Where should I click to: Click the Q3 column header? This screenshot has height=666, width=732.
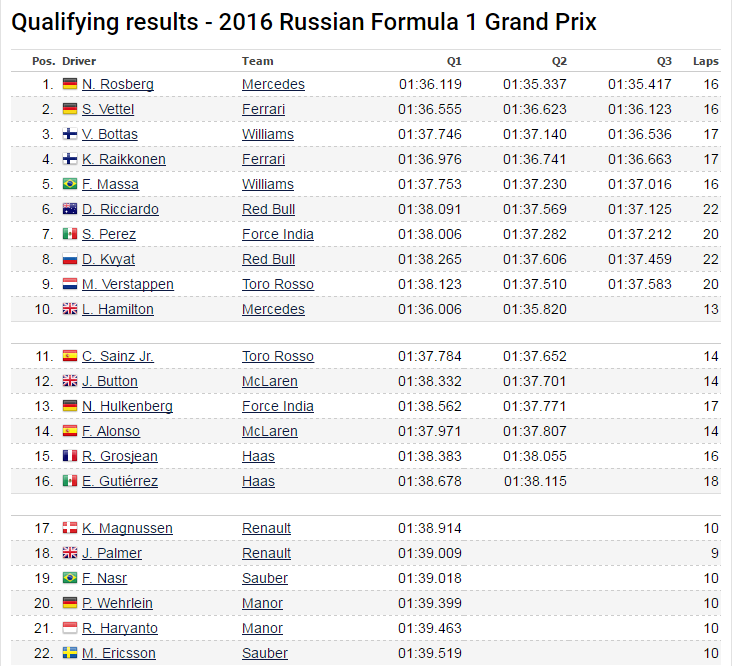pos(664,61)
